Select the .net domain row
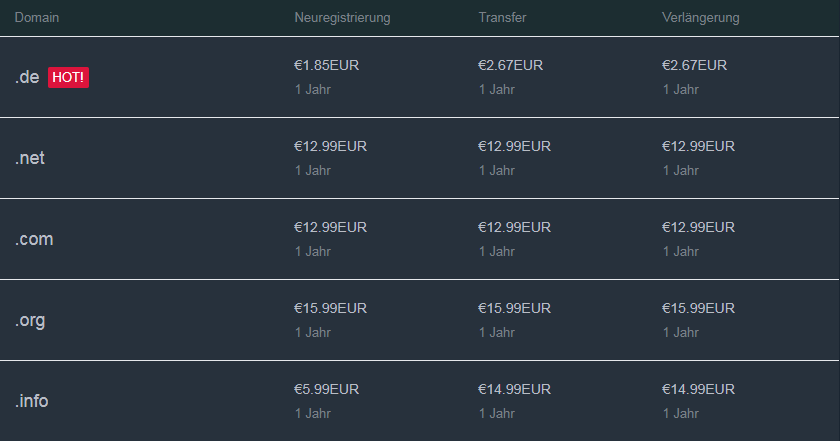The image size is (840, 441). pyautogui.click(x=420, y=158)
